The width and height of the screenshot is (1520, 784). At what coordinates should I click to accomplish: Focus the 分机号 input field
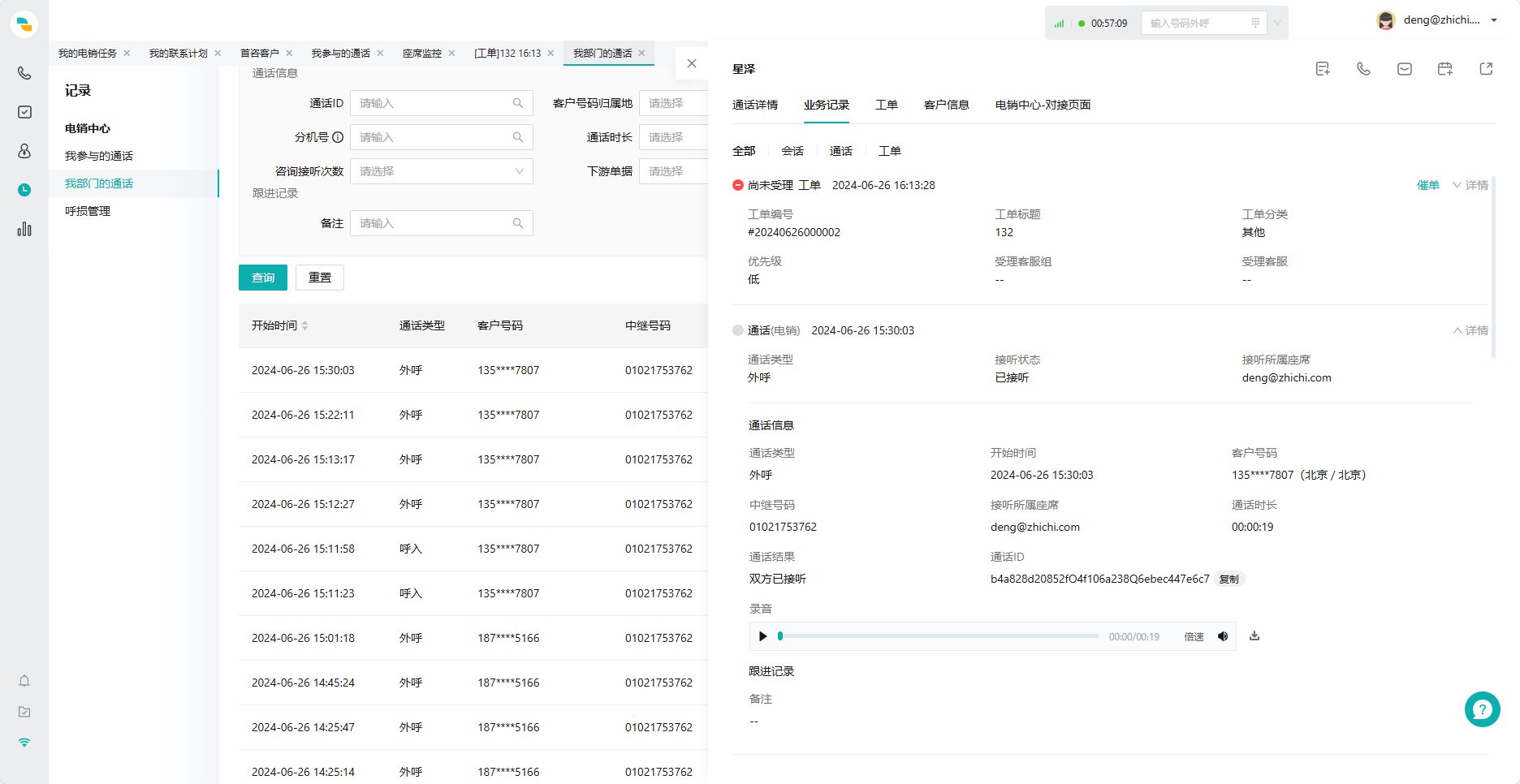[442, 137]
